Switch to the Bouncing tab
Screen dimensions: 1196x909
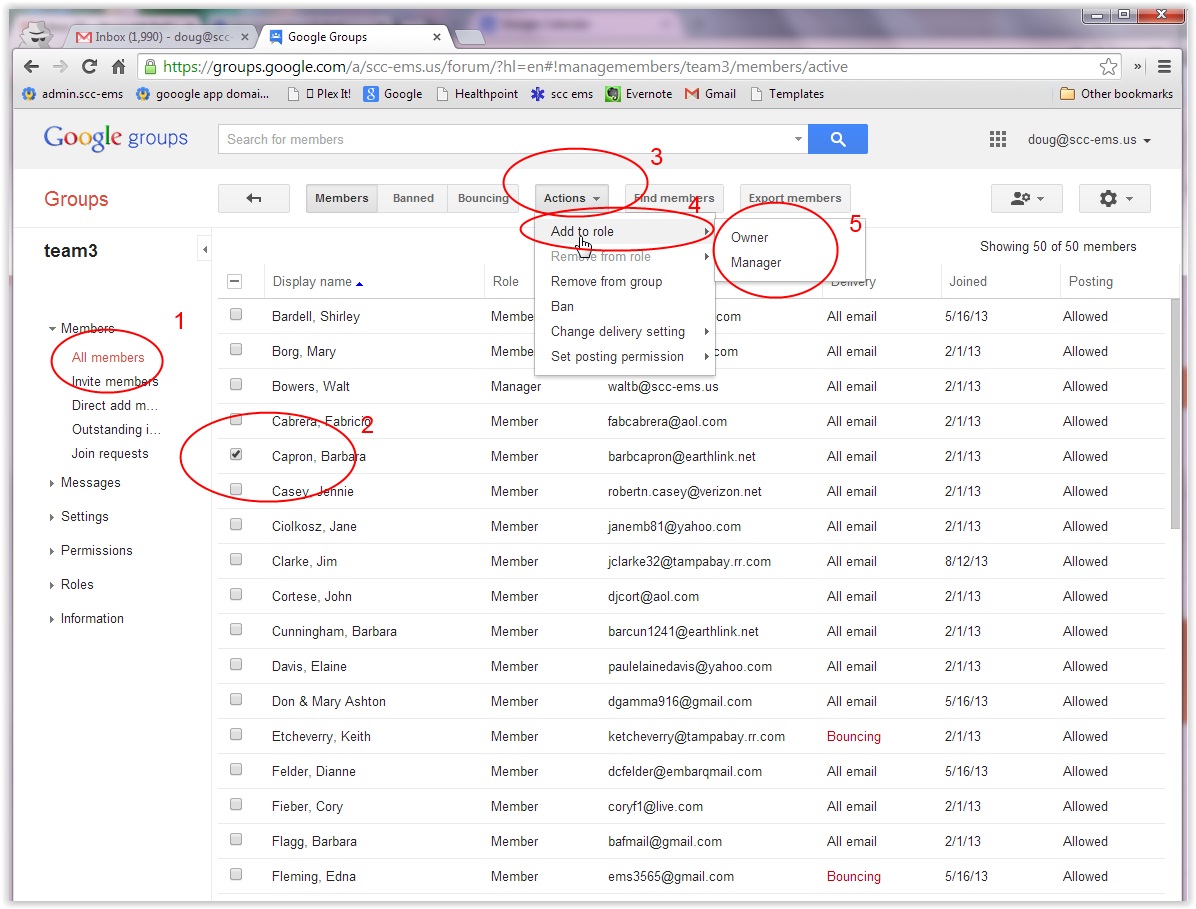[483, 198]
